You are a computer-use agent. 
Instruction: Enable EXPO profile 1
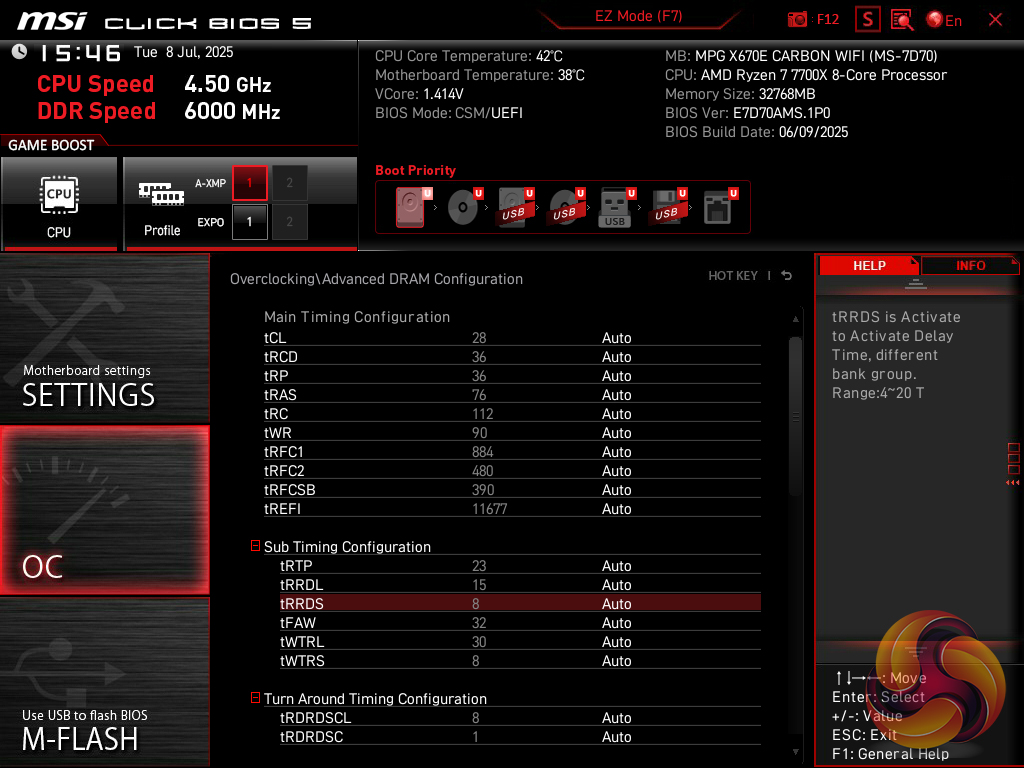click(249, 222)
